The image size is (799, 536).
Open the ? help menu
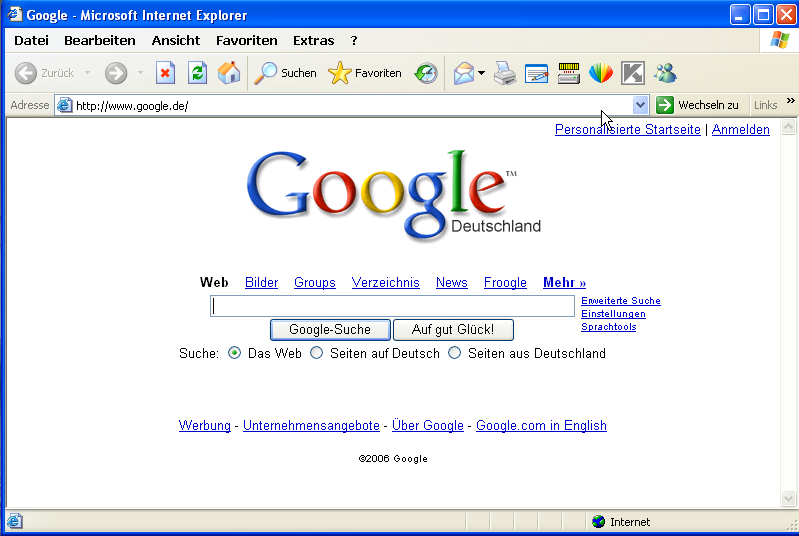point(354,40)
